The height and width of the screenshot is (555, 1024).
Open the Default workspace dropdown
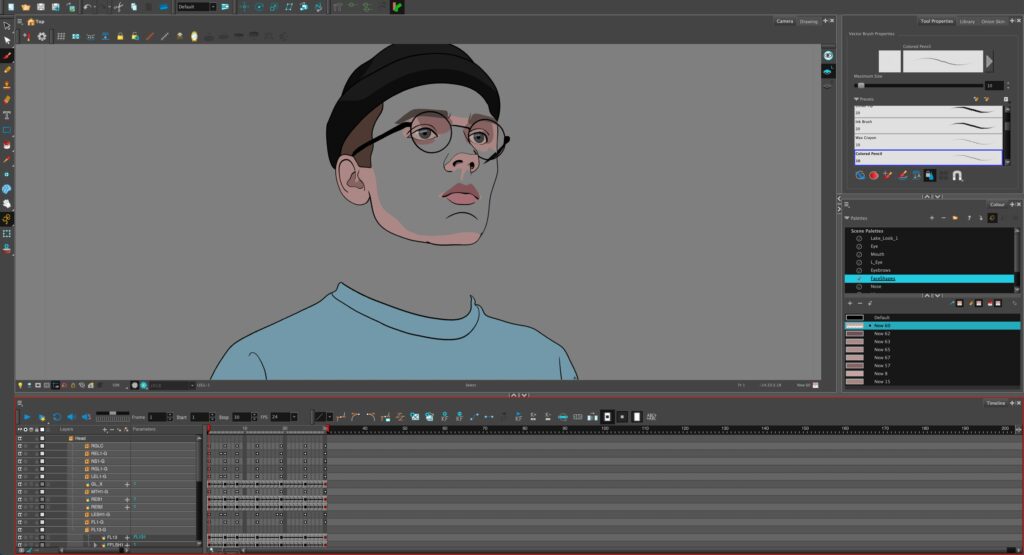[213, 7]
